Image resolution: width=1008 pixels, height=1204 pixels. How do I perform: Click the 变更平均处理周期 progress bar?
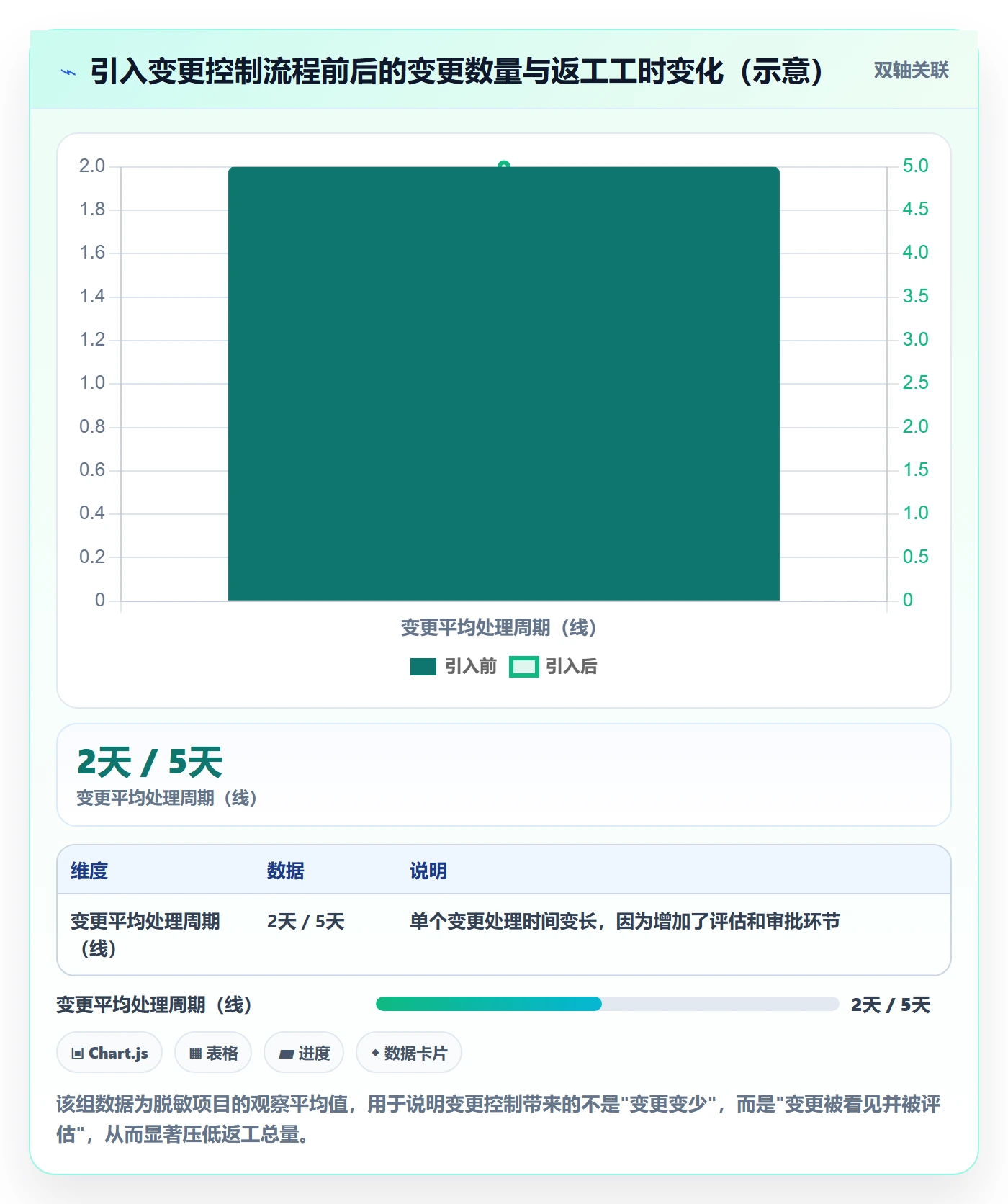(x=607, y=1004)
